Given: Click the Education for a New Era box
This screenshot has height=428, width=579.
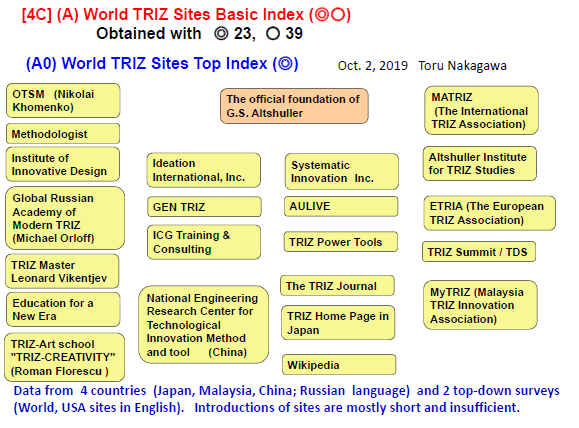Looking at the screenshot, I should tap(63, 309).
